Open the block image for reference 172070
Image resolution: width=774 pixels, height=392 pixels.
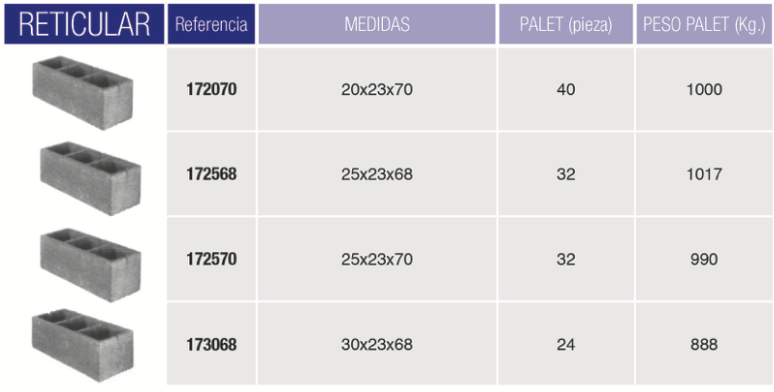[x=82, y=92]
